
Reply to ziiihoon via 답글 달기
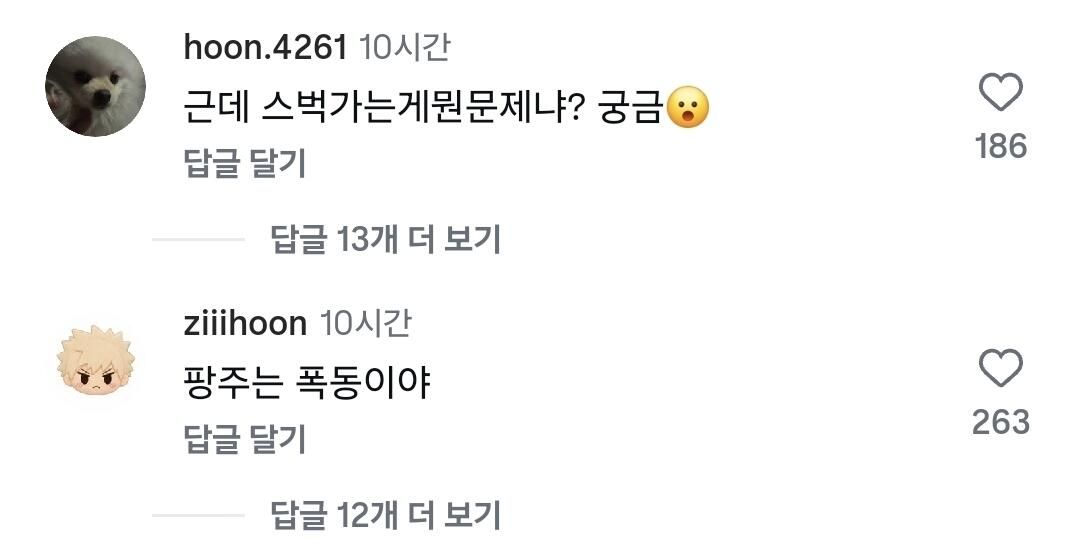coord(245,439)
